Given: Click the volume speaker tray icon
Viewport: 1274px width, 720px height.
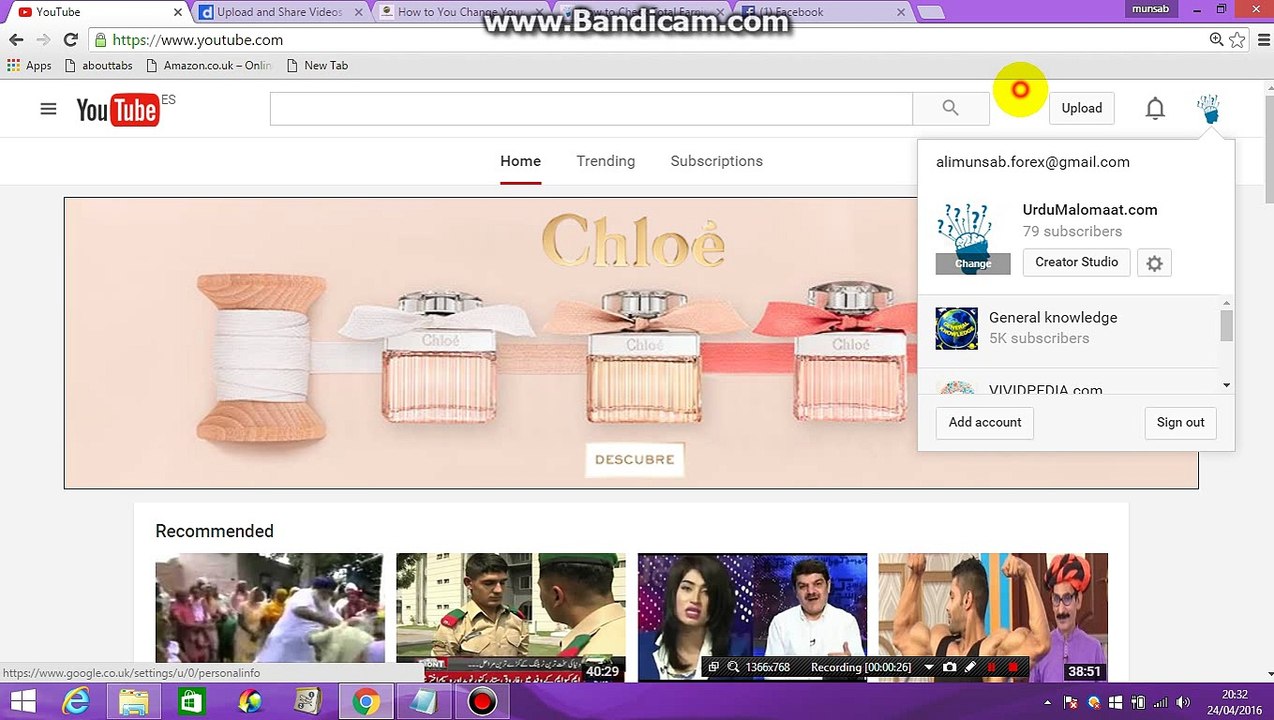Looking at the screenshot, I should 1183,702.
